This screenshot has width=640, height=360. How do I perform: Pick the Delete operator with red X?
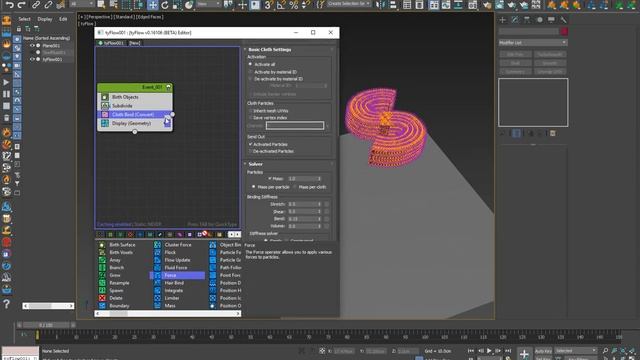click(116, 298)
